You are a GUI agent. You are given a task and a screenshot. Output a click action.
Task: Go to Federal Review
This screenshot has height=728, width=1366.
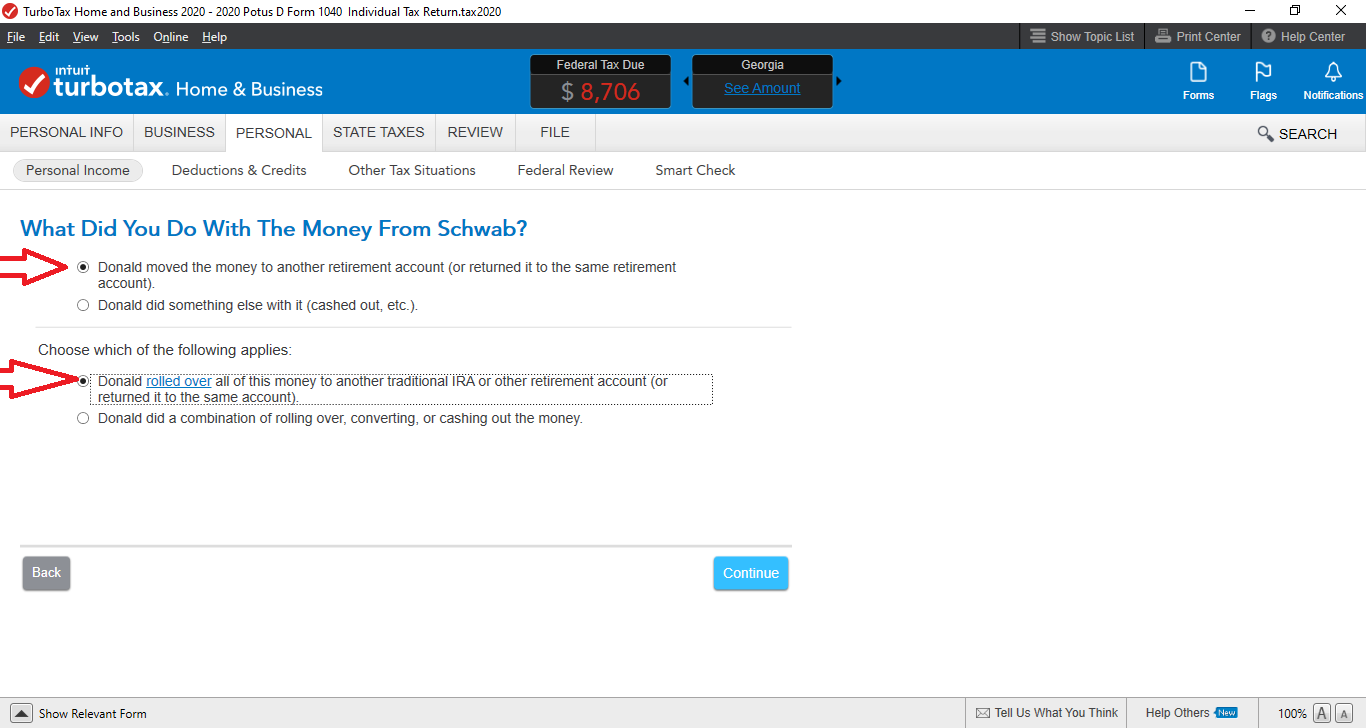coord(566,170)
